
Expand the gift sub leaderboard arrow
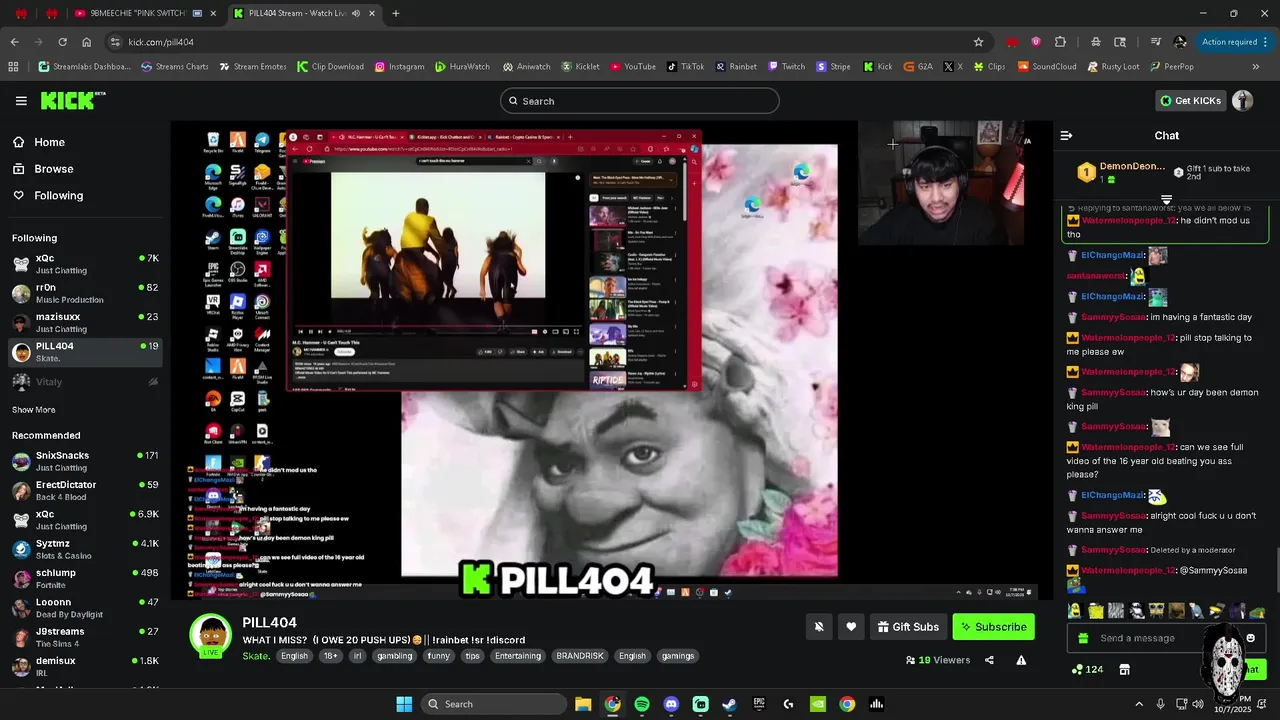click(x=1166, y=200)
